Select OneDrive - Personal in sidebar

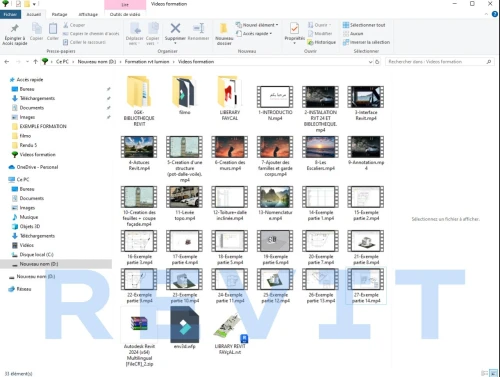37,167
